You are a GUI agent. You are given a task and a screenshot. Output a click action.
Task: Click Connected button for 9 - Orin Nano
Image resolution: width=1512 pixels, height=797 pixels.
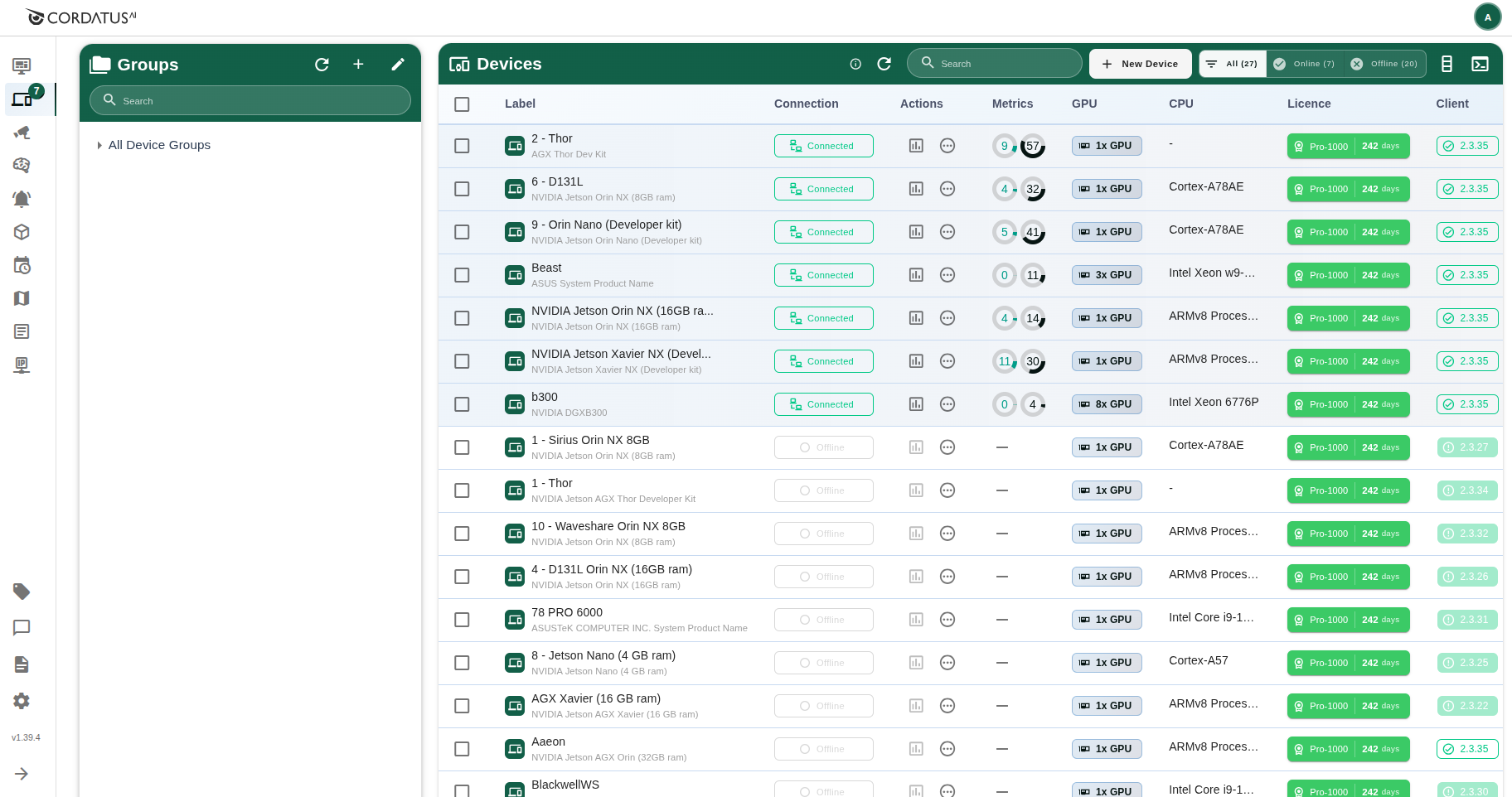tap(823, 232)
